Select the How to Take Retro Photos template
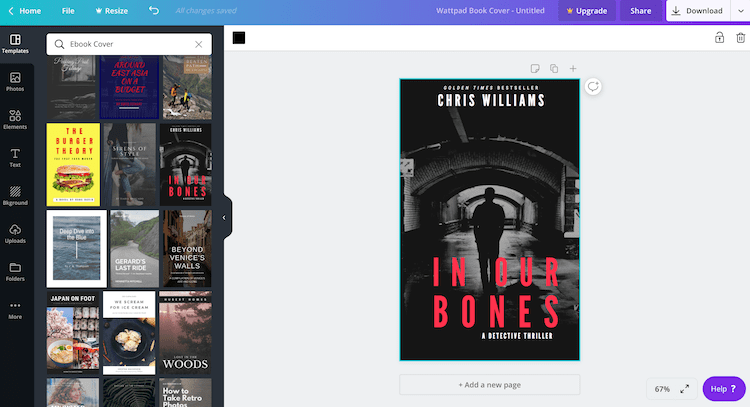 [186, 392]
